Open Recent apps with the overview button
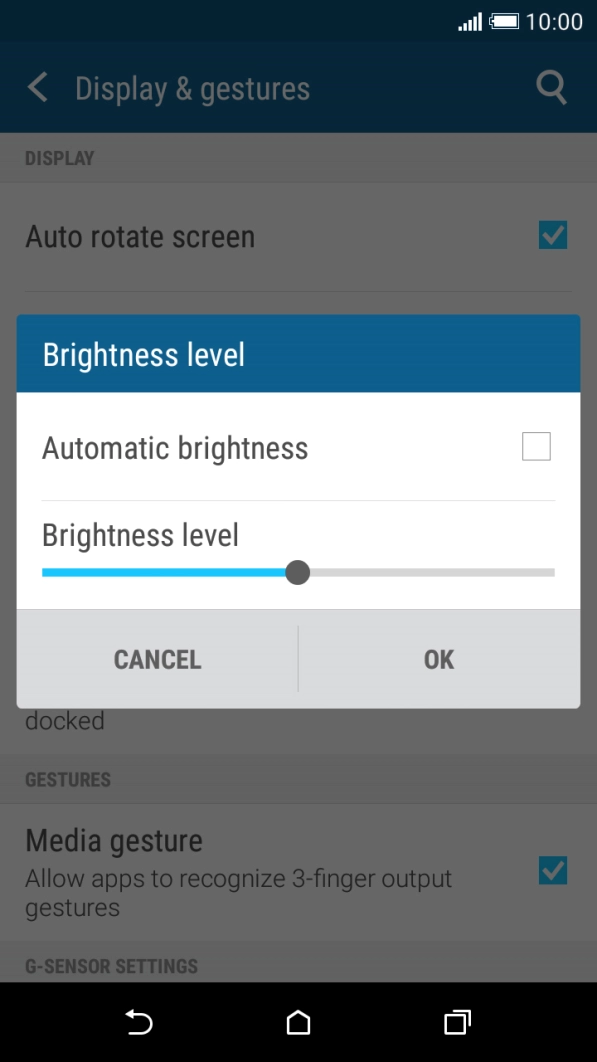 (456, 1022)
